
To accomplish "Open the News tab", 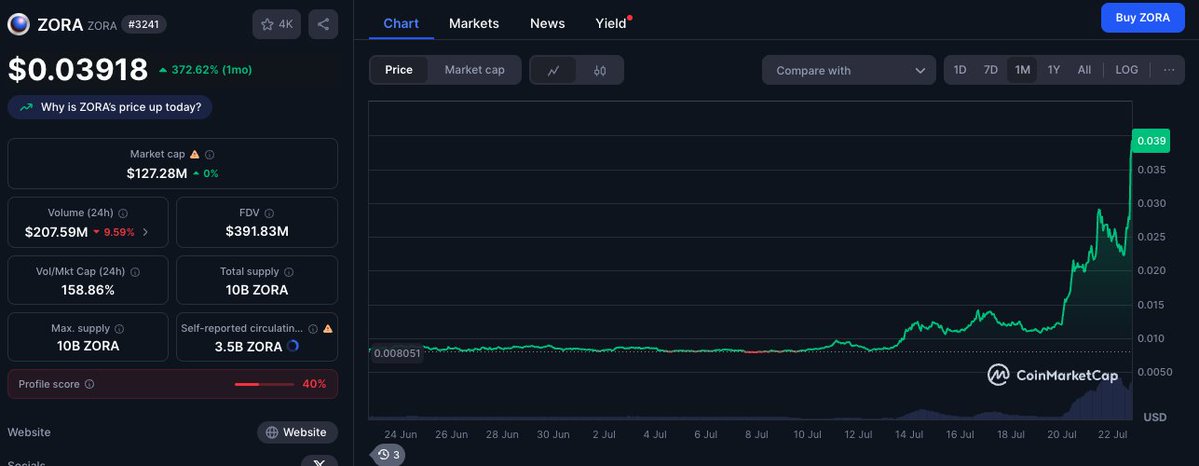I will [x=548, y=23].
